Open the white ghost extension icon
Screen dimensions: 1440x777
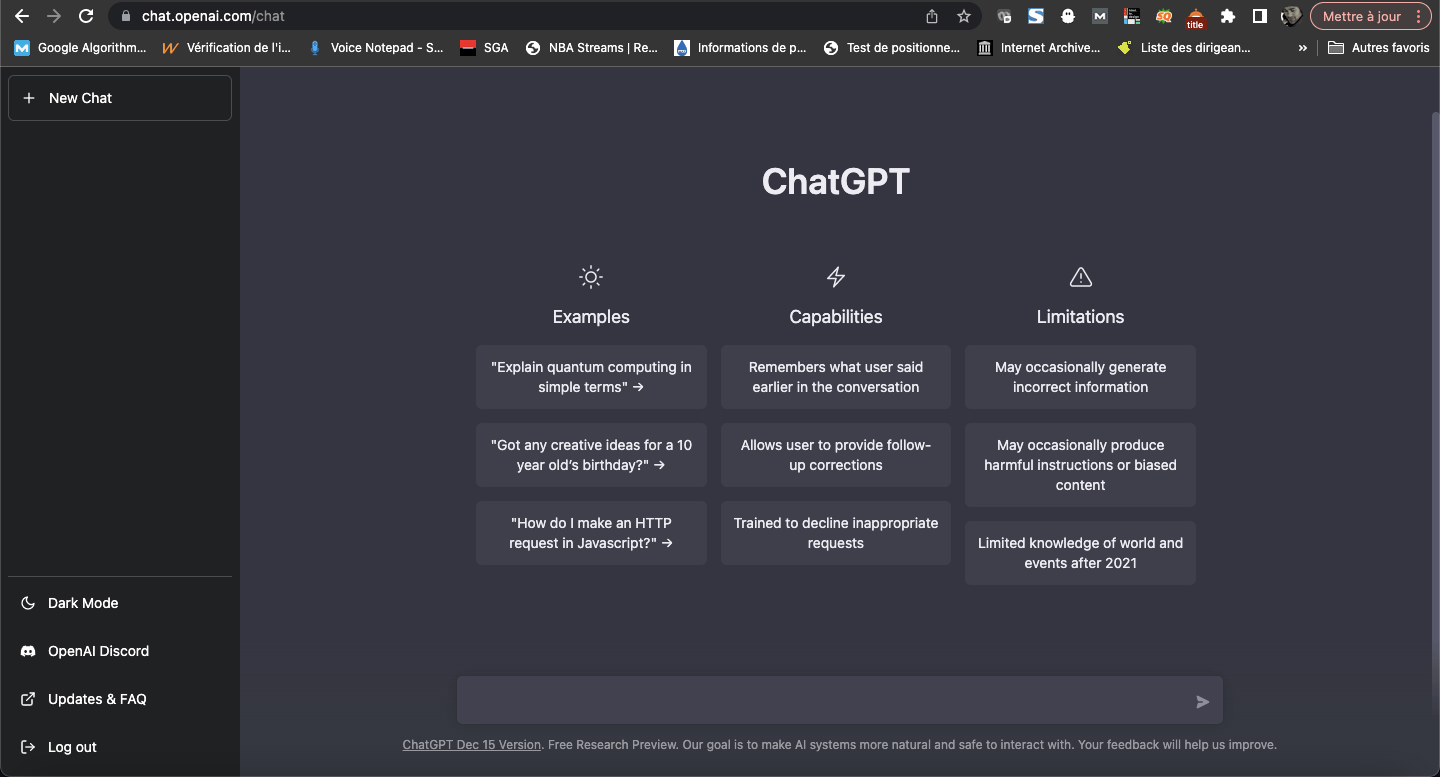click(1068, 16)
